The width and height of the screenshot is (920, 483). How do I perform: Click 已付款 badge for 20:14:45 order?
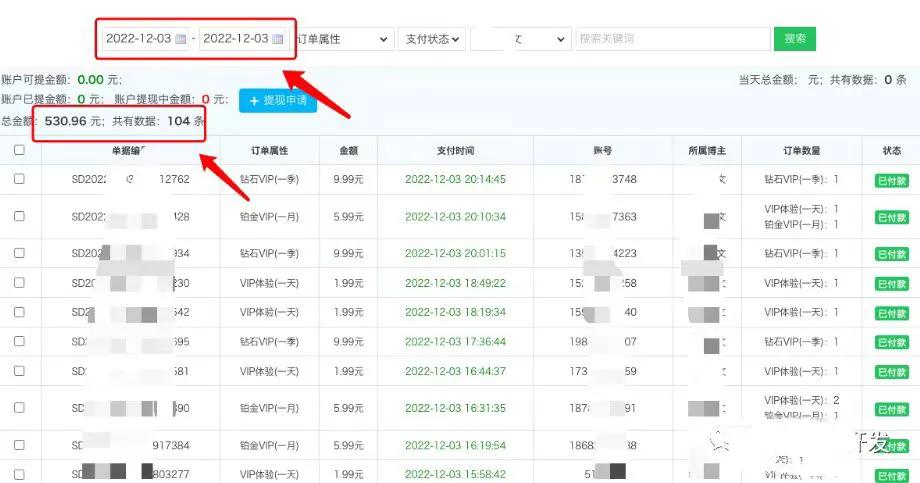(892, 181)
